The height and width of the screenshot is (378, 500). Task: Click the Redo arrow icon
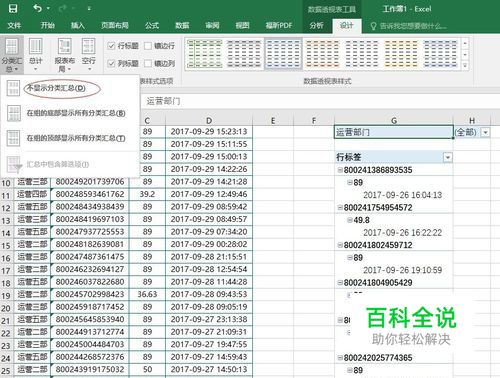63,8
